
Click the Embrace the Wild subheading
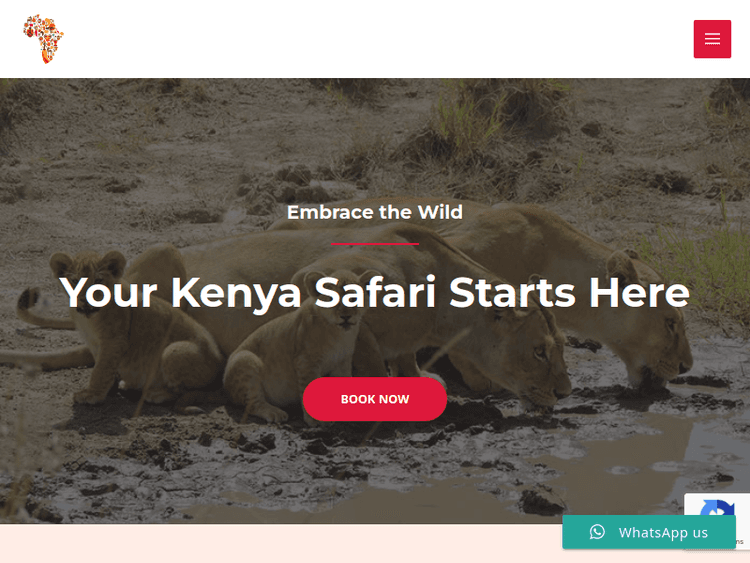point(375,212)
